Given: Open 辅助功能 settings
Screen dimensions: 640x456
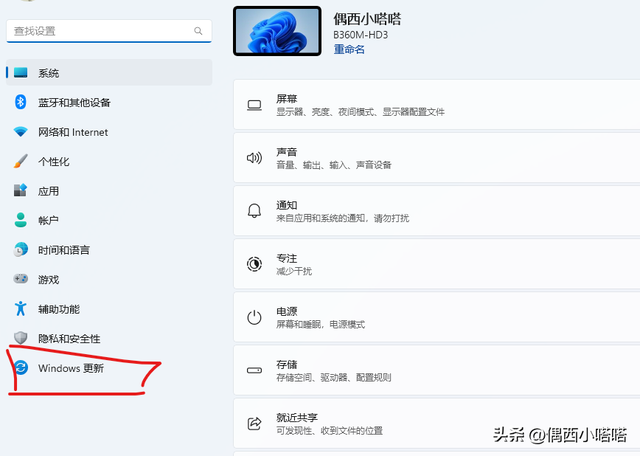Looking at the screenshot, I should tap(59, 309).
